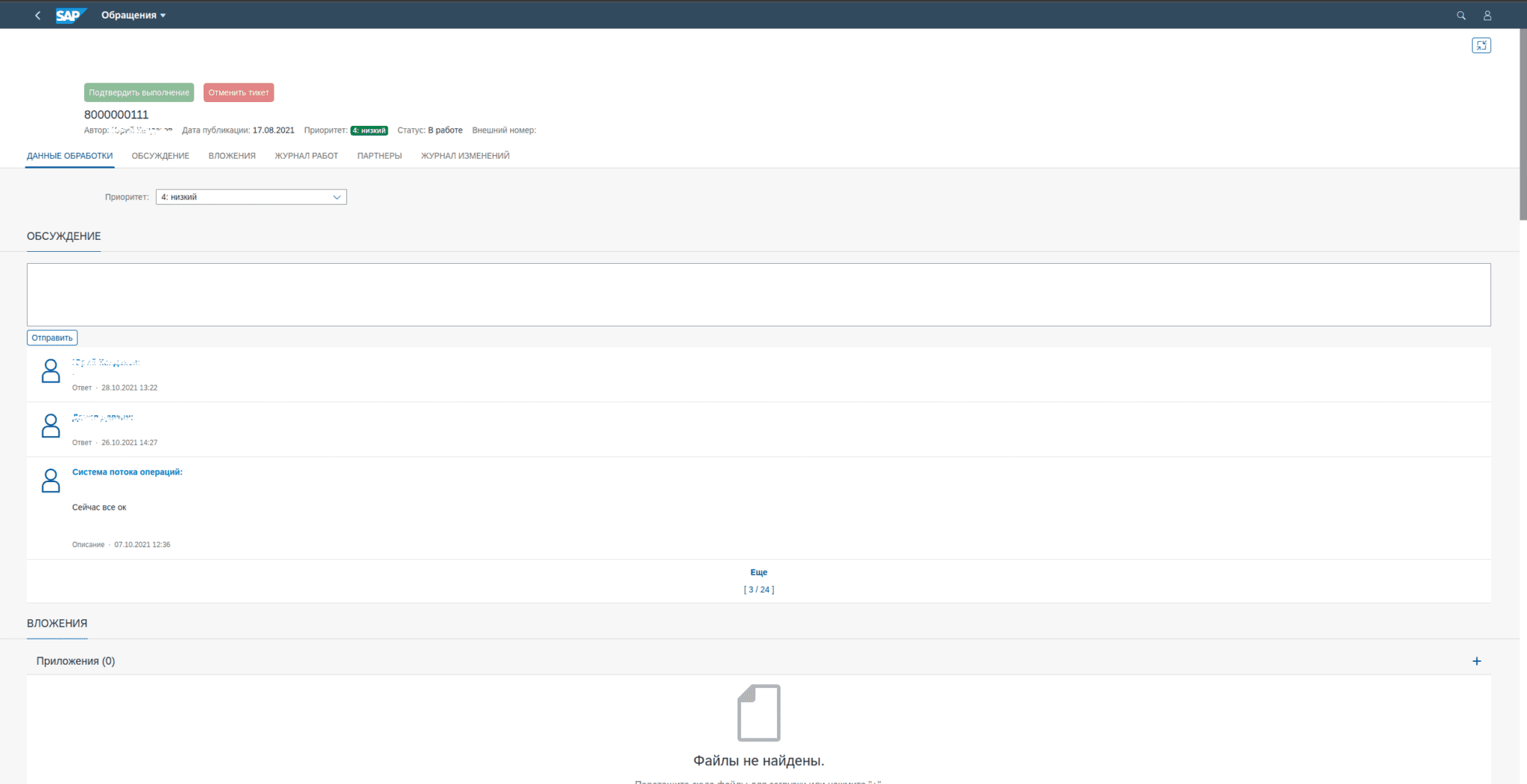Screen dimensions: 1527x784
Task: Switch to the Обсуждение tab
Action: pyautogui.click(x=160, y=156)
